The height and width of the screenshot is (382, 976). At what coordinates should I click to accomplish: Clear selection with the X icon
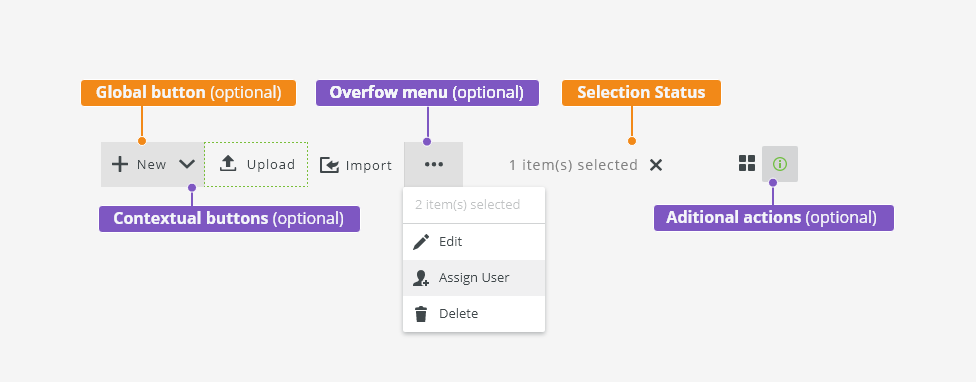coord(656,165)
